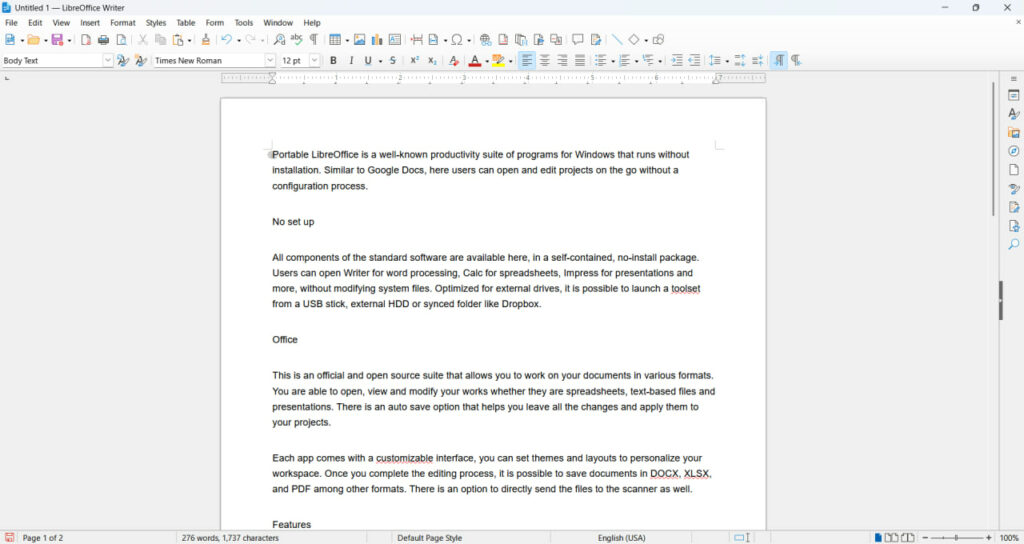The height and width of the screenshot is (544, 1024).
Task: Insert an image
Action: point(359,40)
